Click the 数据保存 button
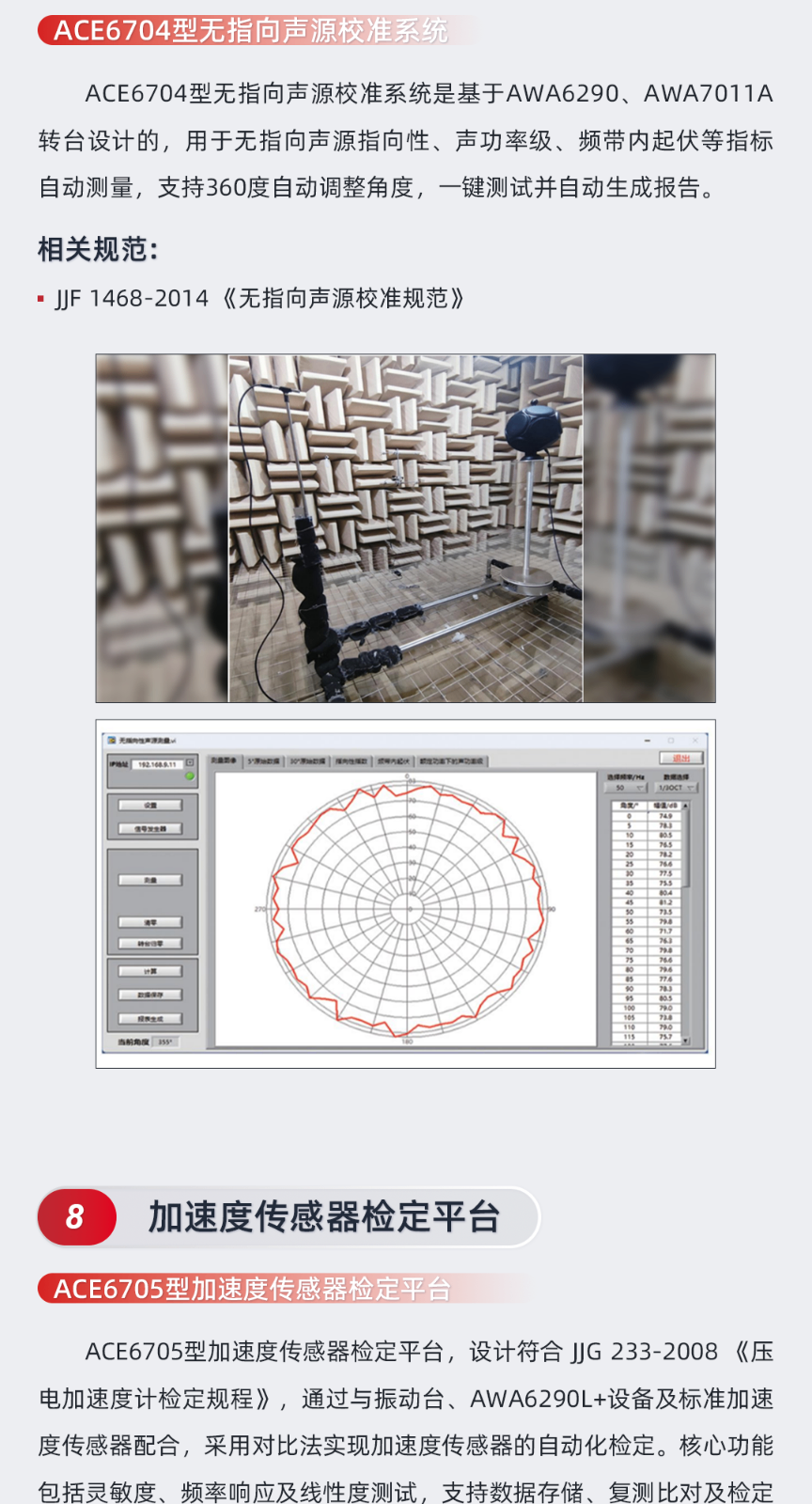 pyautogui.click(x=151, y=995)
